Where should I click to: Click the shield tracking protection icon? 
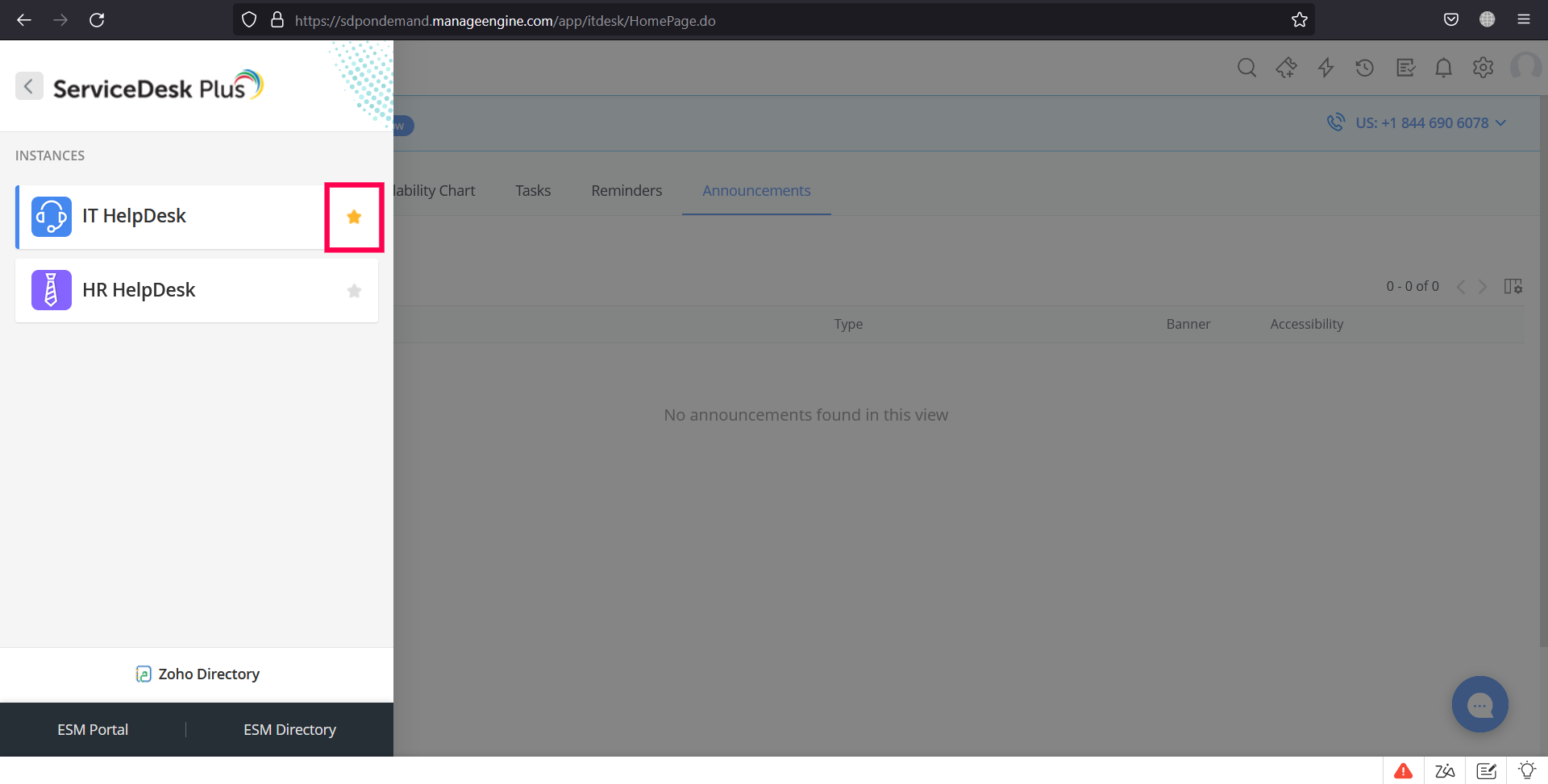(249, 20)
